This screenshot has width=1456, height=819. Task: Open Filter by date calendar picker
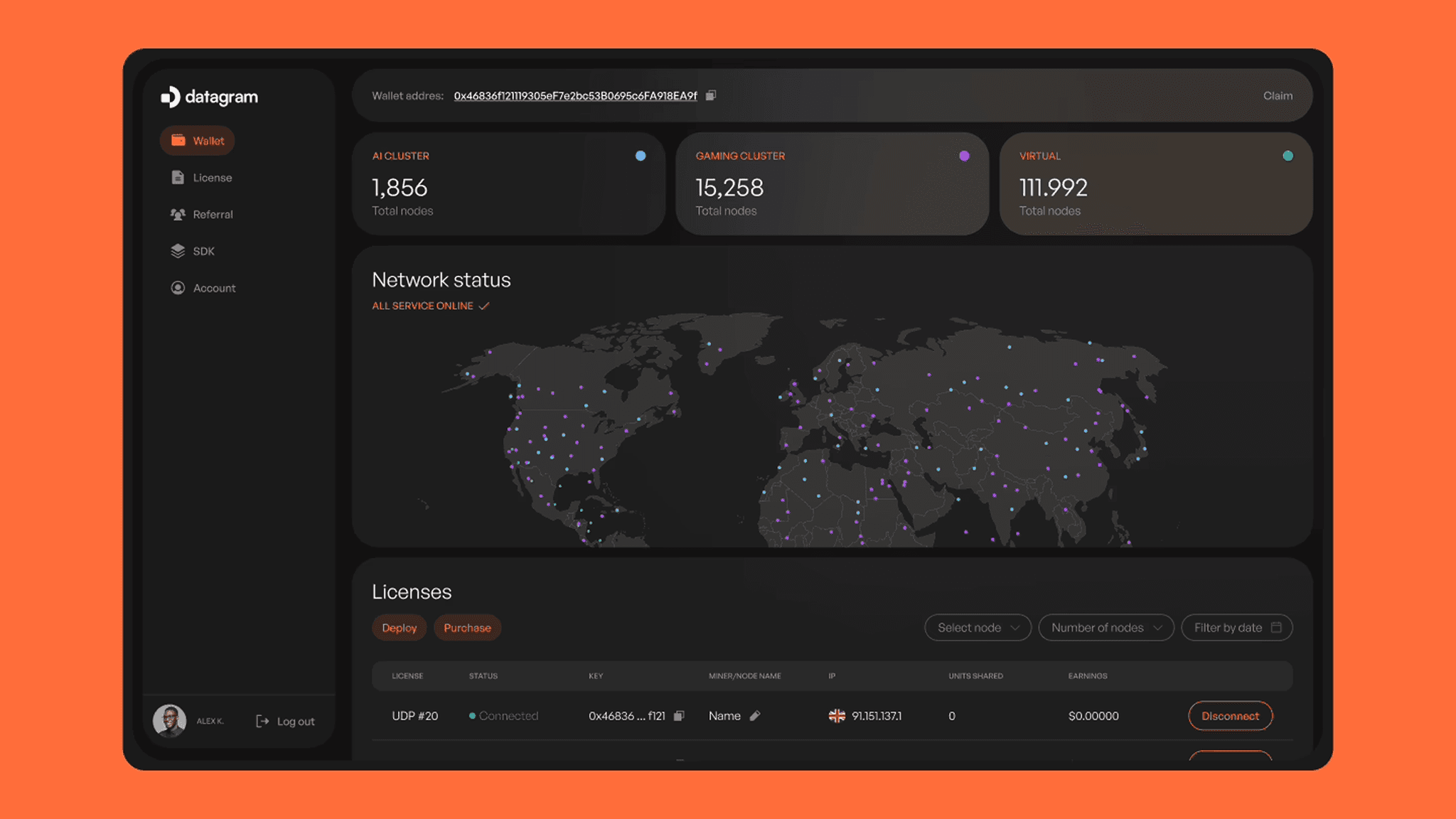tap(1236, 628)
